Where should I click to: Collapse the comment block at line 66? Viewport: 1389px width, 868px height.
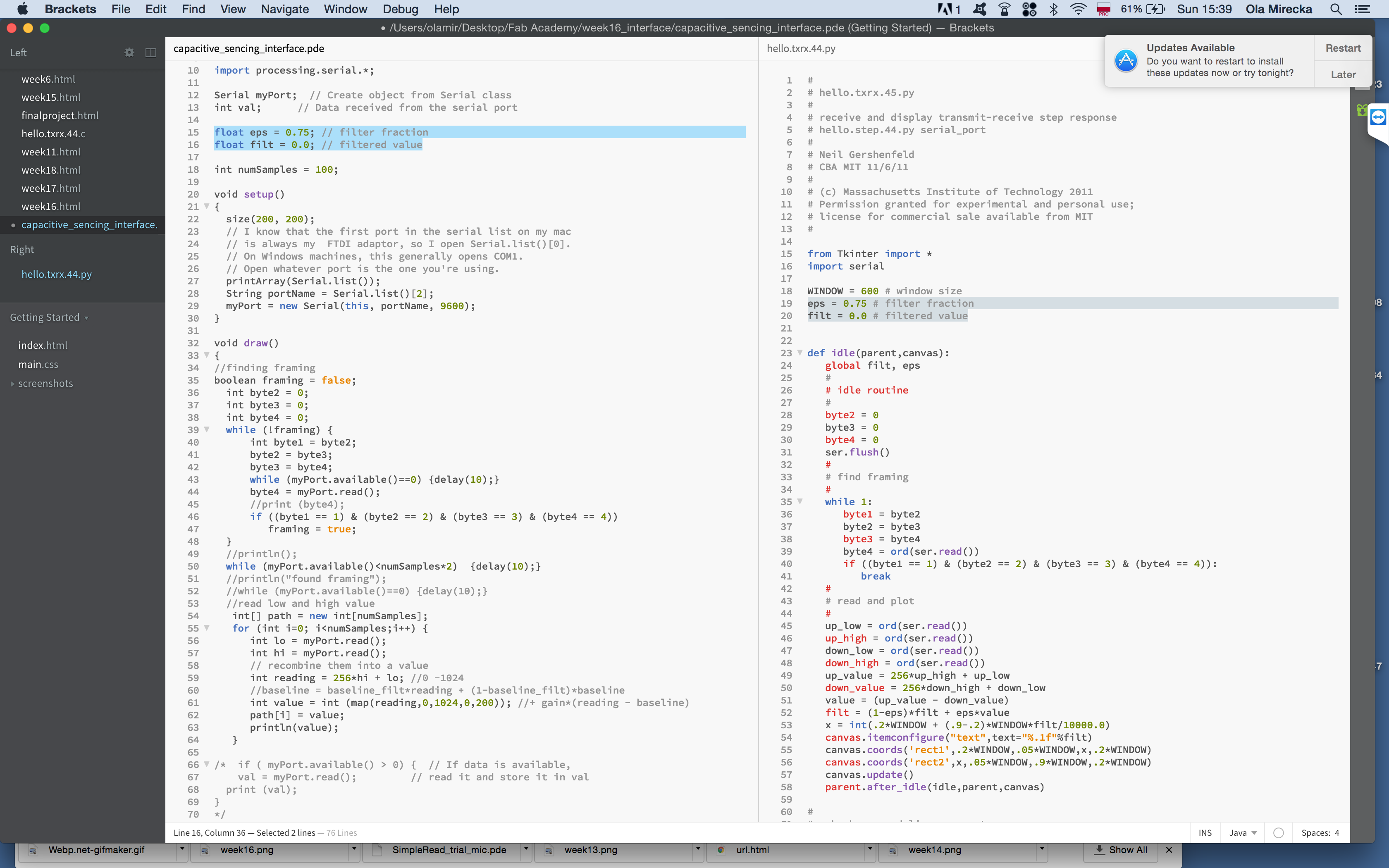coord(207,764)
